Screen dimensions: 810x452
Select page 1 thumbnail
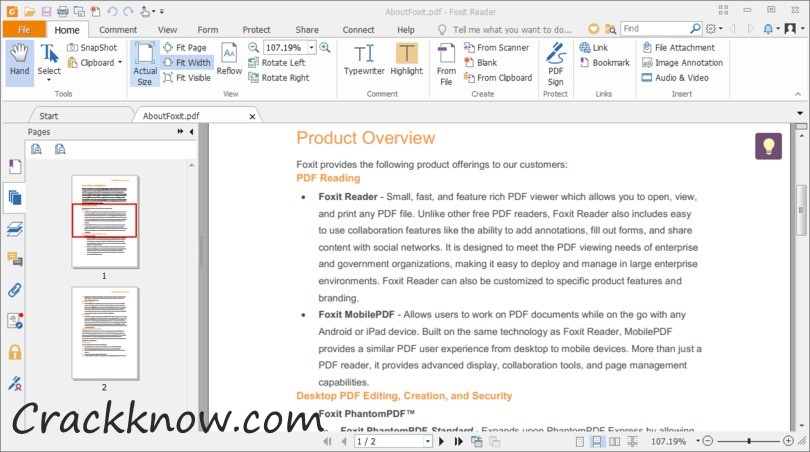[x=105, y=221]
